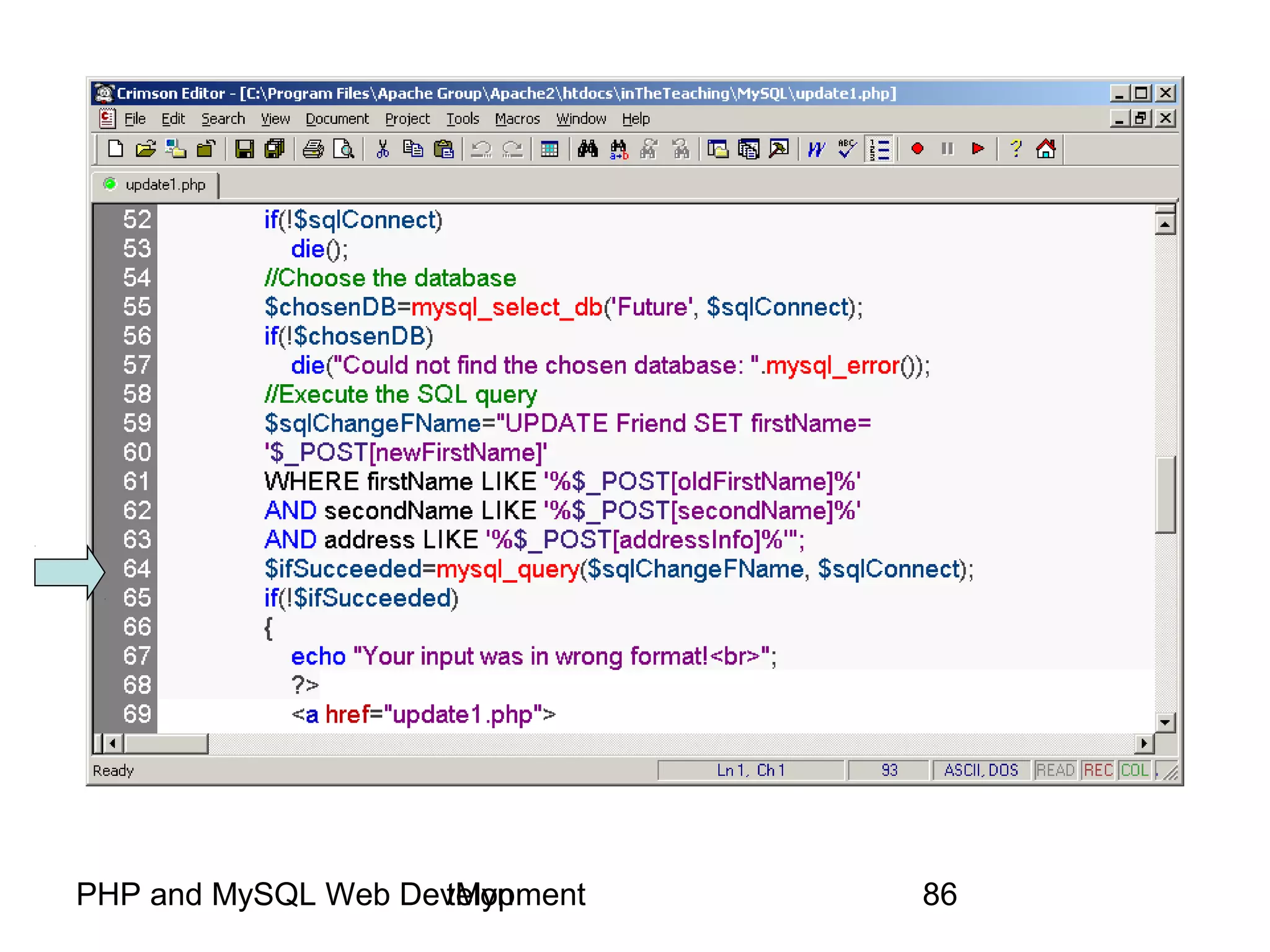Save the current file
Viewport: 1270px width, 952px height.
tap(244, 149)
